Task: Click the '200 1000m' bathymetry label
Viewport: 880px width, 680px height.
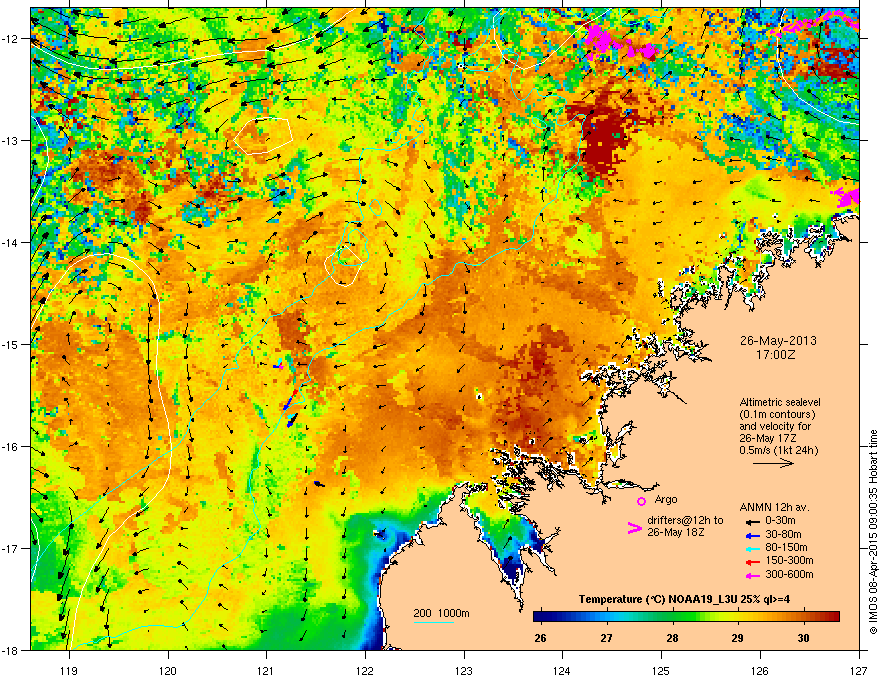Action: pyautogui.click(x=441, y=613)
